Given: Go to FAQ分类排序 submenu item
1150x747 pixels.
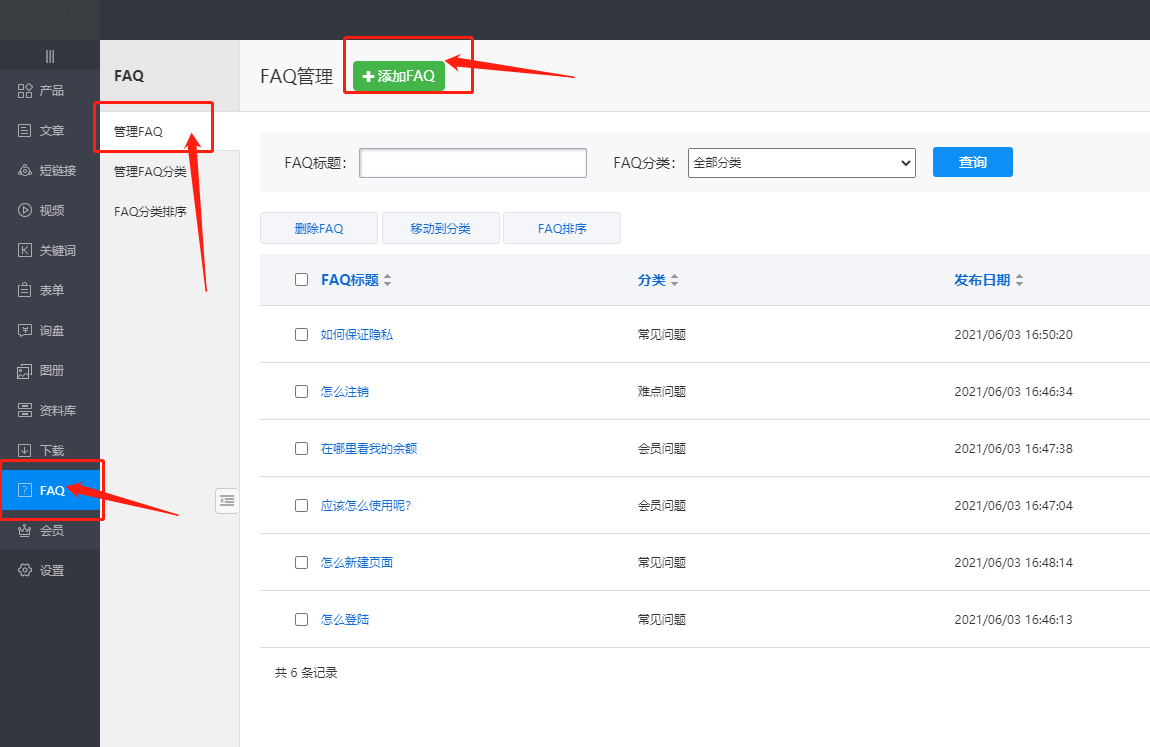Looking at the screenshot, I should [x=150, y=212].
